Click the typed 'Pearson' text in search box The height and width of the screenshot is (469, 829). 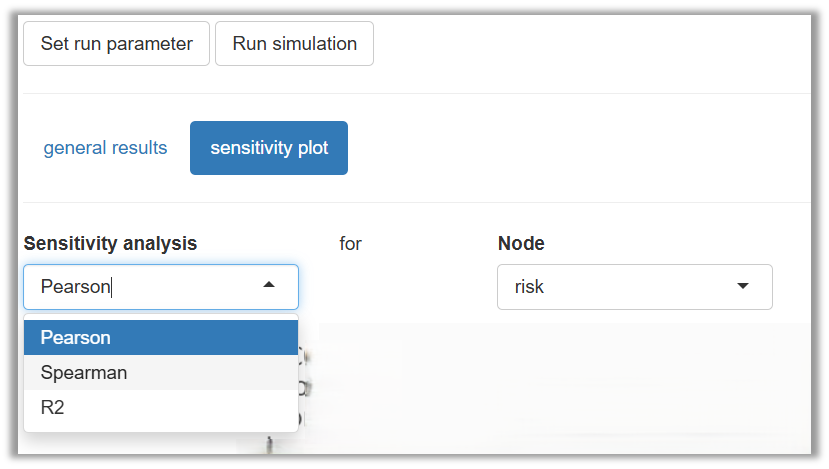[75, 287]
